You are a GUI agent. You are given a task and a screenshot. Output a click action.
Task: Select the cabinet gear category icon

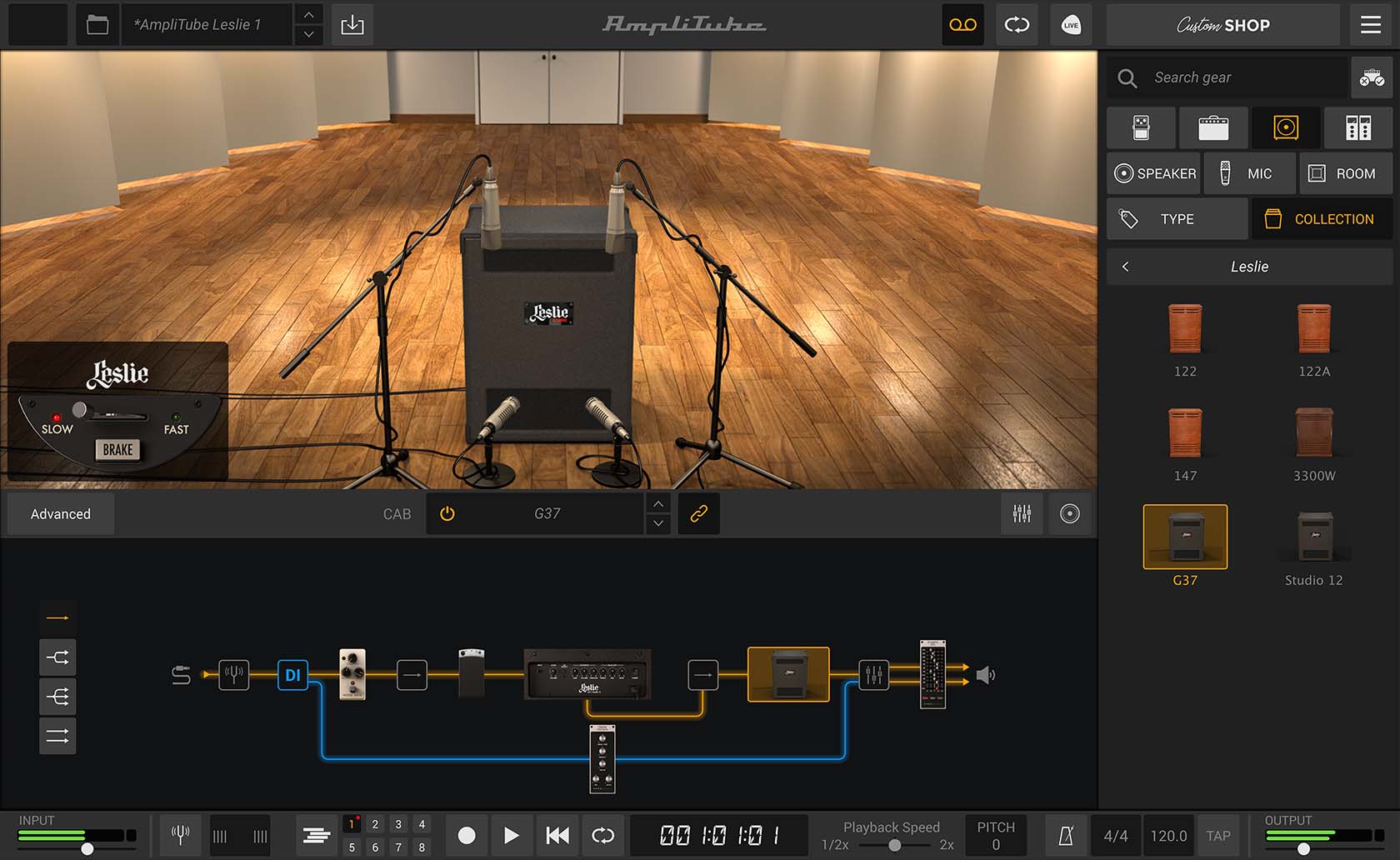pyautogui.click(x=1286, y=127)
